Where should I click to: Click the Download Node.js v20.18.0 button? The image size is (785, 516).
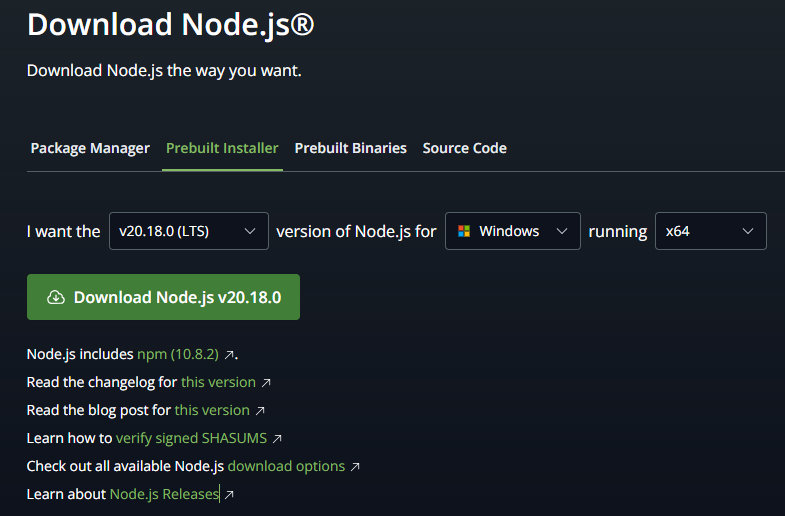[163, 297]
